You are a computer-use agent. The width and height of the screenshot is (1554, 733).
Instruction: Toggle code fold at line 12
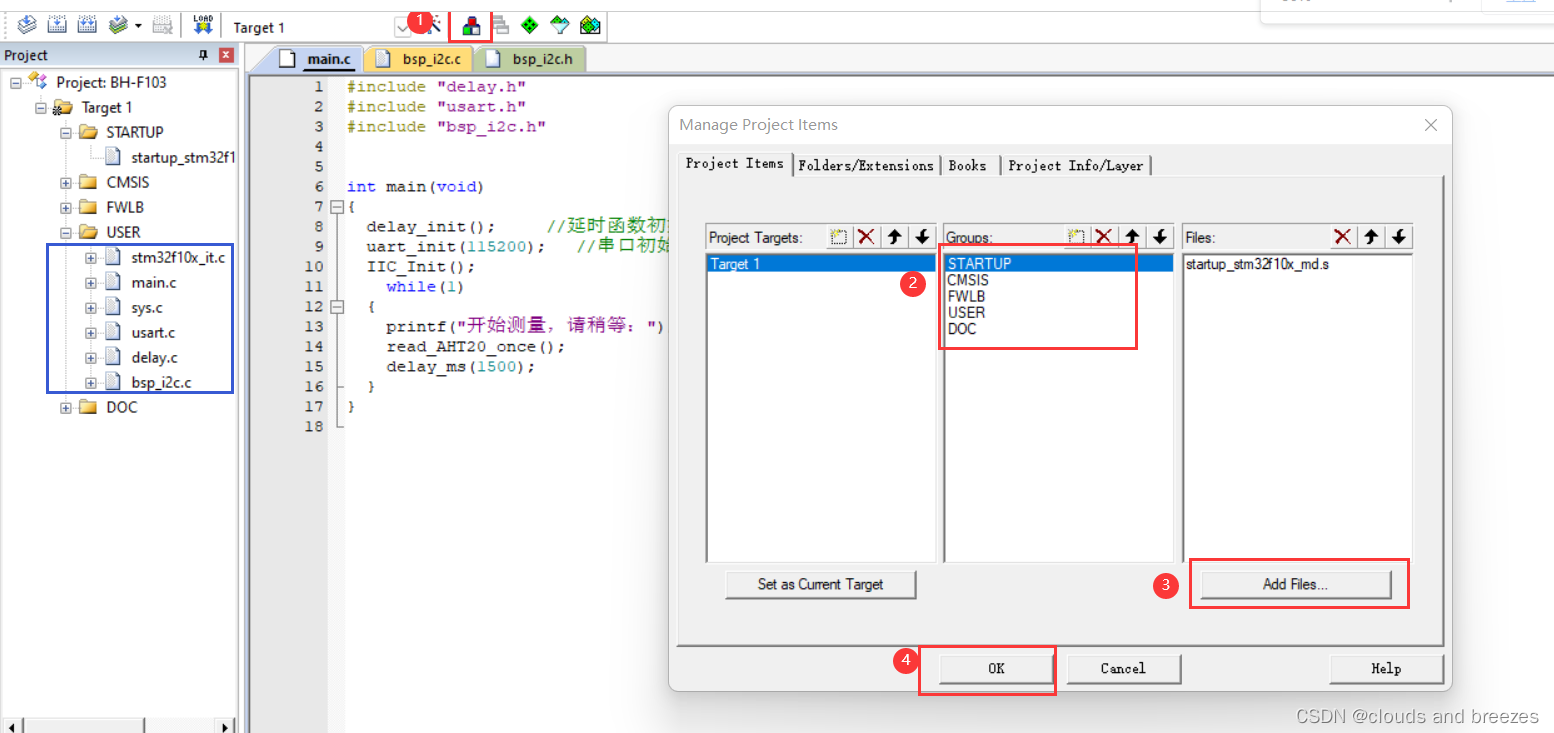336,306
